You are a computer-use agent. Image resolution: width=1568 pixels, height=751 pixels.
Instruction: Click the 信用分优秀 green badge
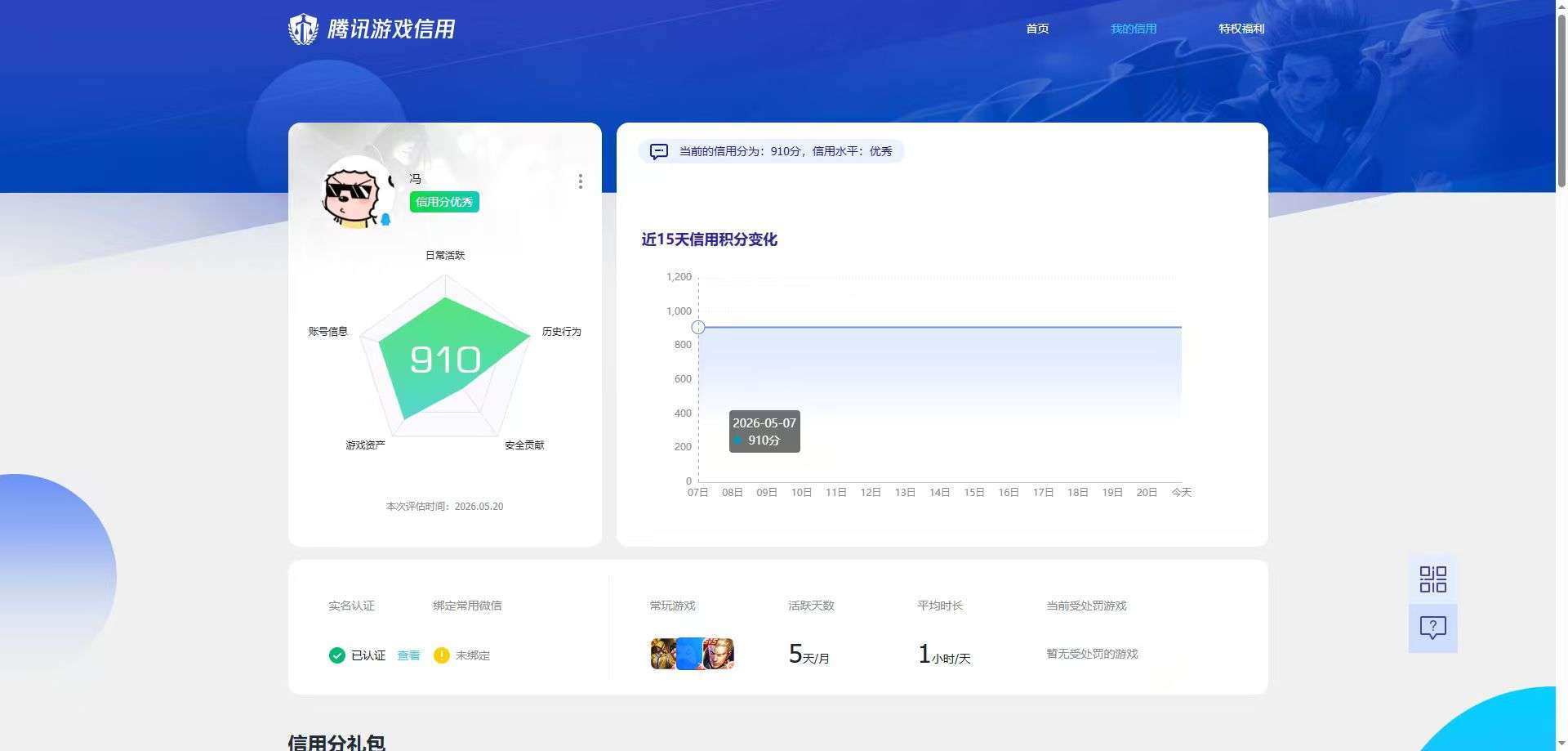pos(444,202)
